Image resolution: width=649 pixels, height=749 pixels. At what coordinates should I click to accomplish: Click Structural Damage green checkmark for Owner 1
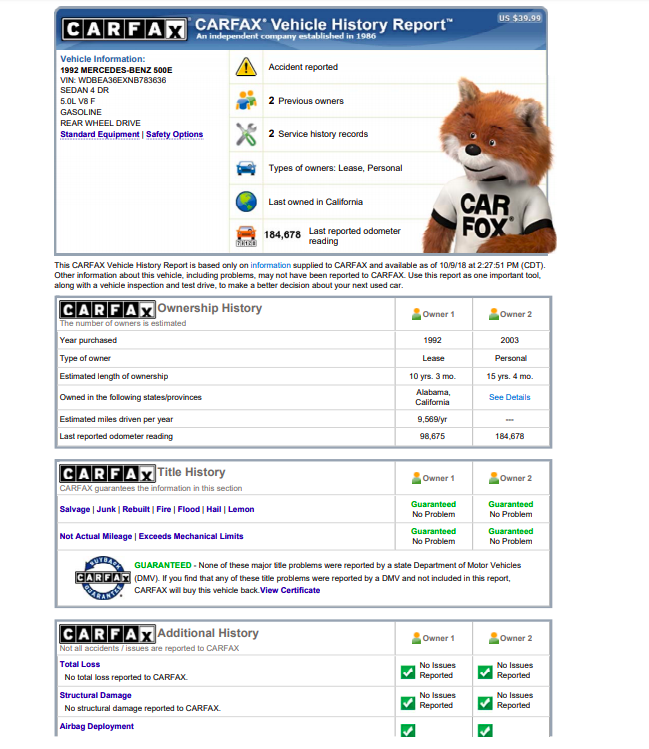pos(408,703)
